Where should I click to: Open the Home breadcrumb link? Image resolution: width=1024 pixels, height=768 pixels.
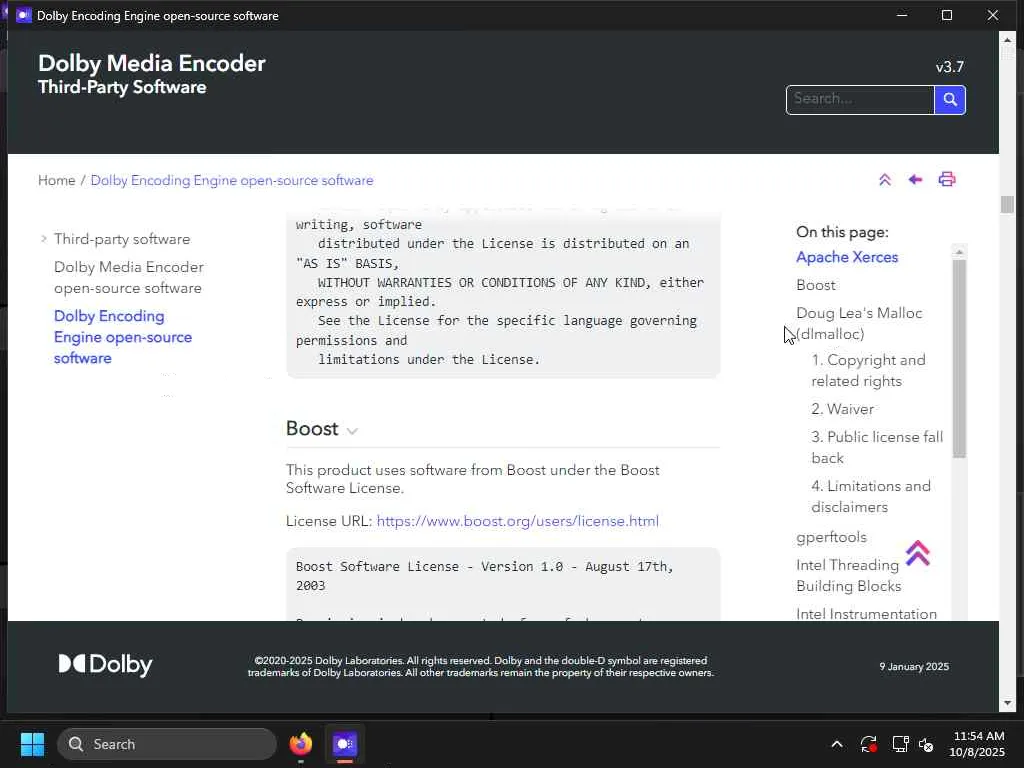pyautogui.click(x=57, y=180)
